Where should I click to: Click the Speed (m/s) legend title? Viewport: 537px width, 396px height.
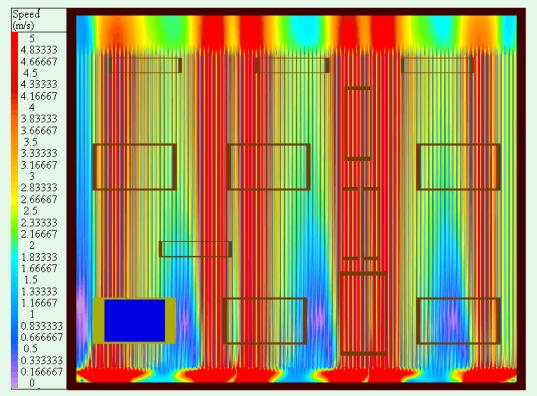[x=27, y=20]
